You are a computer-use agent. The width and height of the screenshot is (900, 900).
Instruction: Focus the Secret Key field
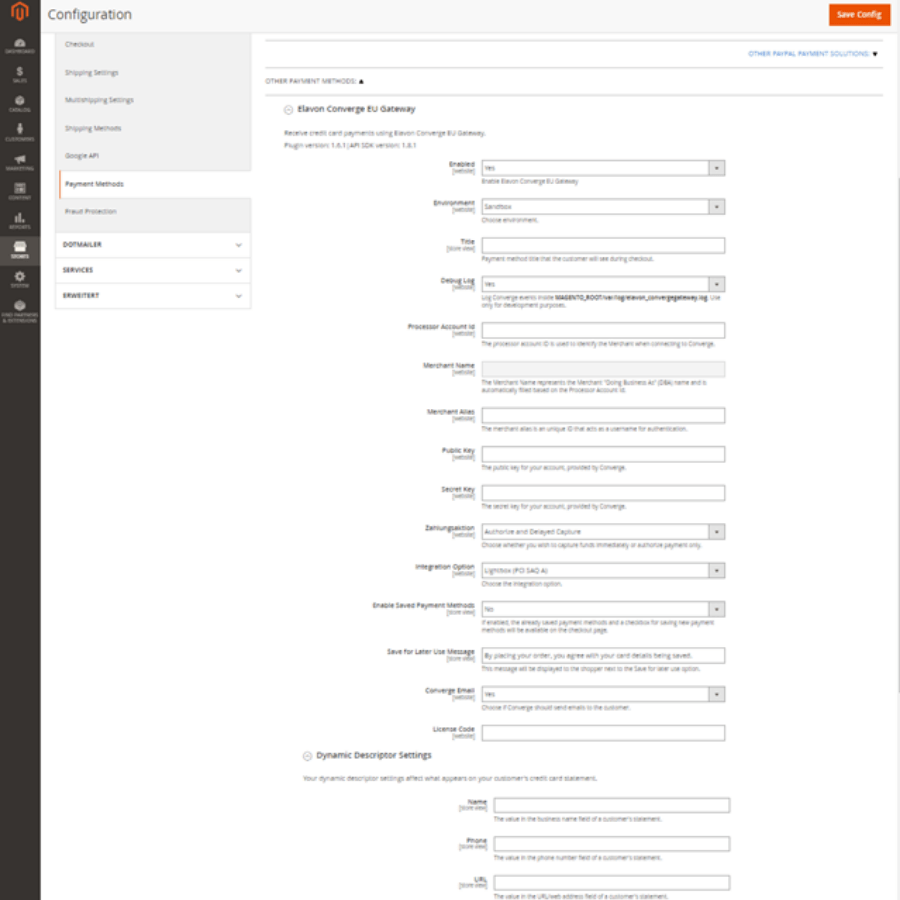point(603,493)
